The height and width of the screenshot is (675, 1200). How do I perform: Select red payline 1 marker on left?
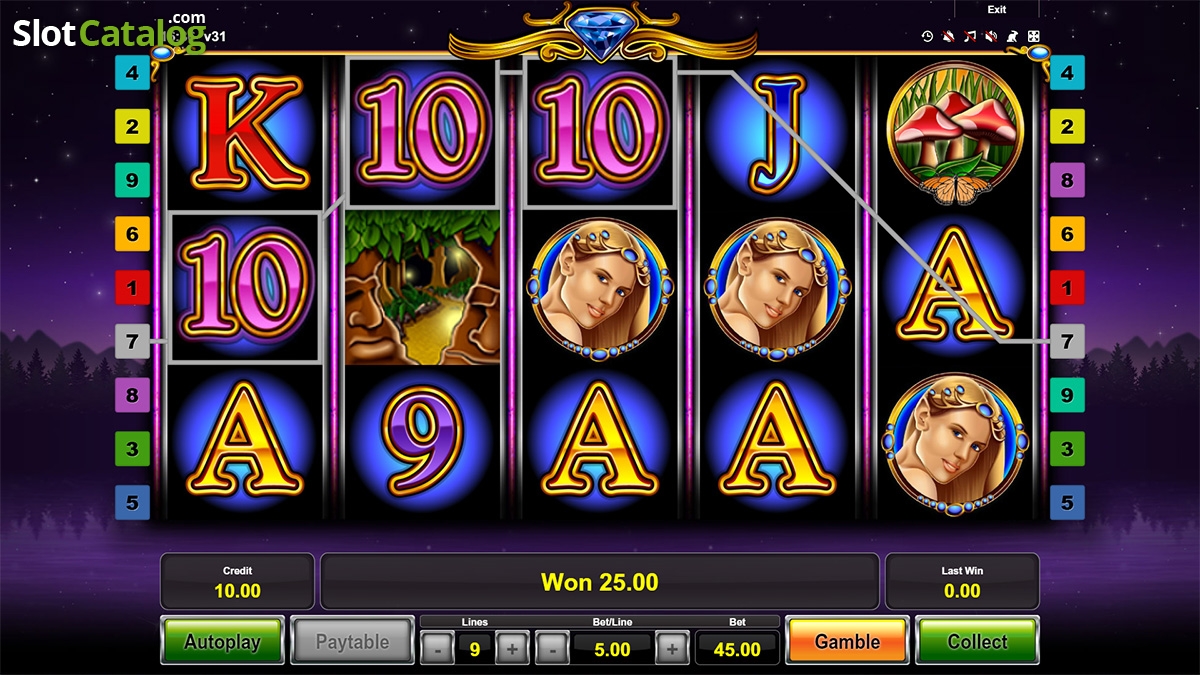[x=132, y=288]
